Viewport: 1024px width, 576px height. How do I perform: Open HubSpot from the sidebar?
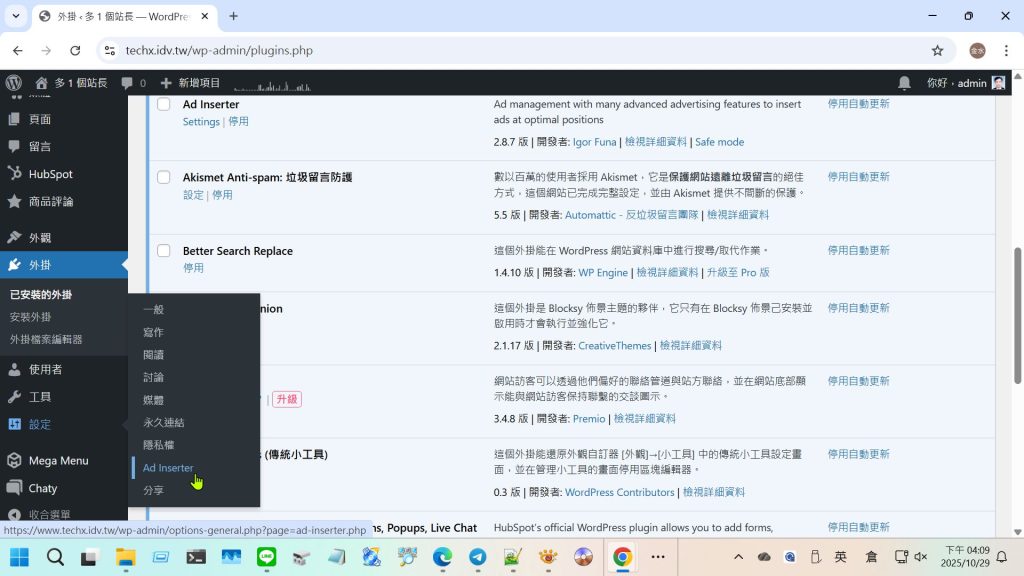50,174
